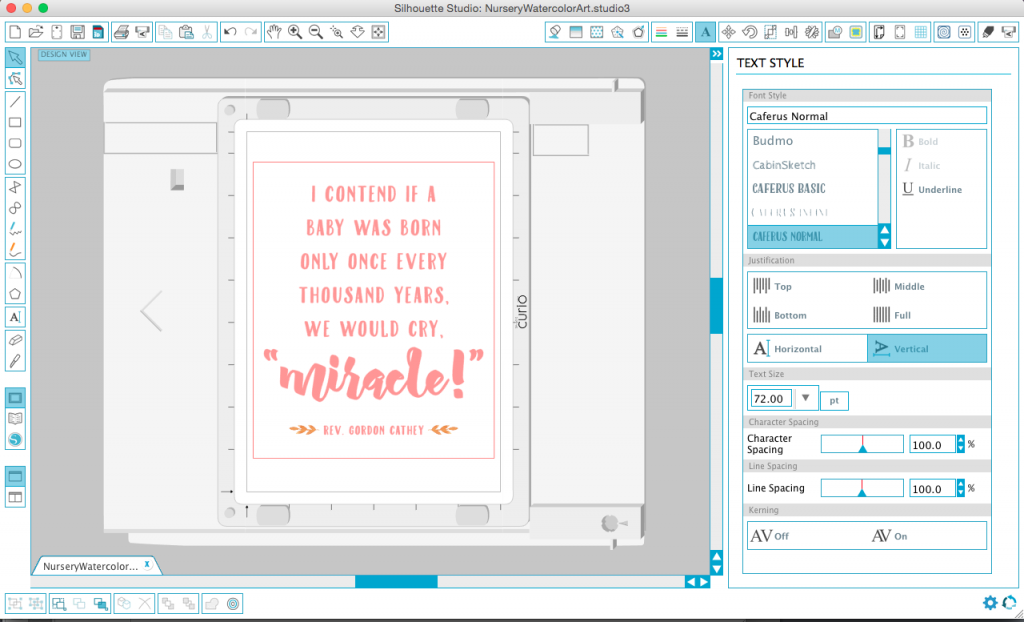Collapse the Text Style side panel
This screenshot has width=1024, height=622.
[x=716, y=54]
